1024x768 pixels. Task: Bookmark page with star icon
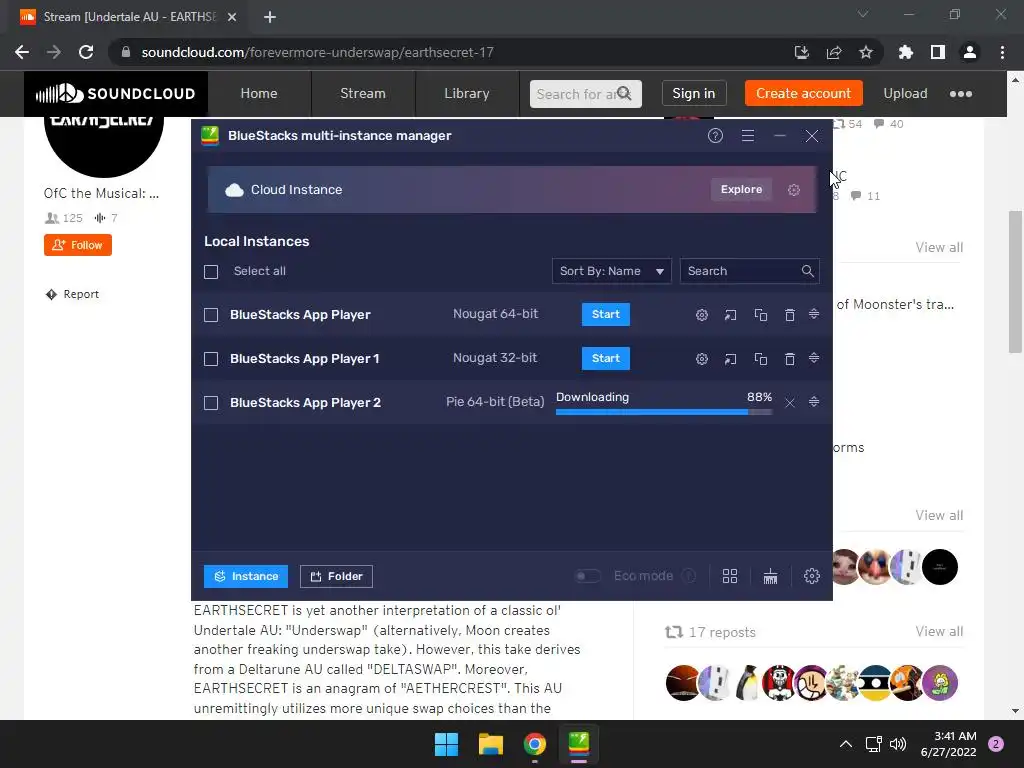pyautogui.click(x=866, y=52)
